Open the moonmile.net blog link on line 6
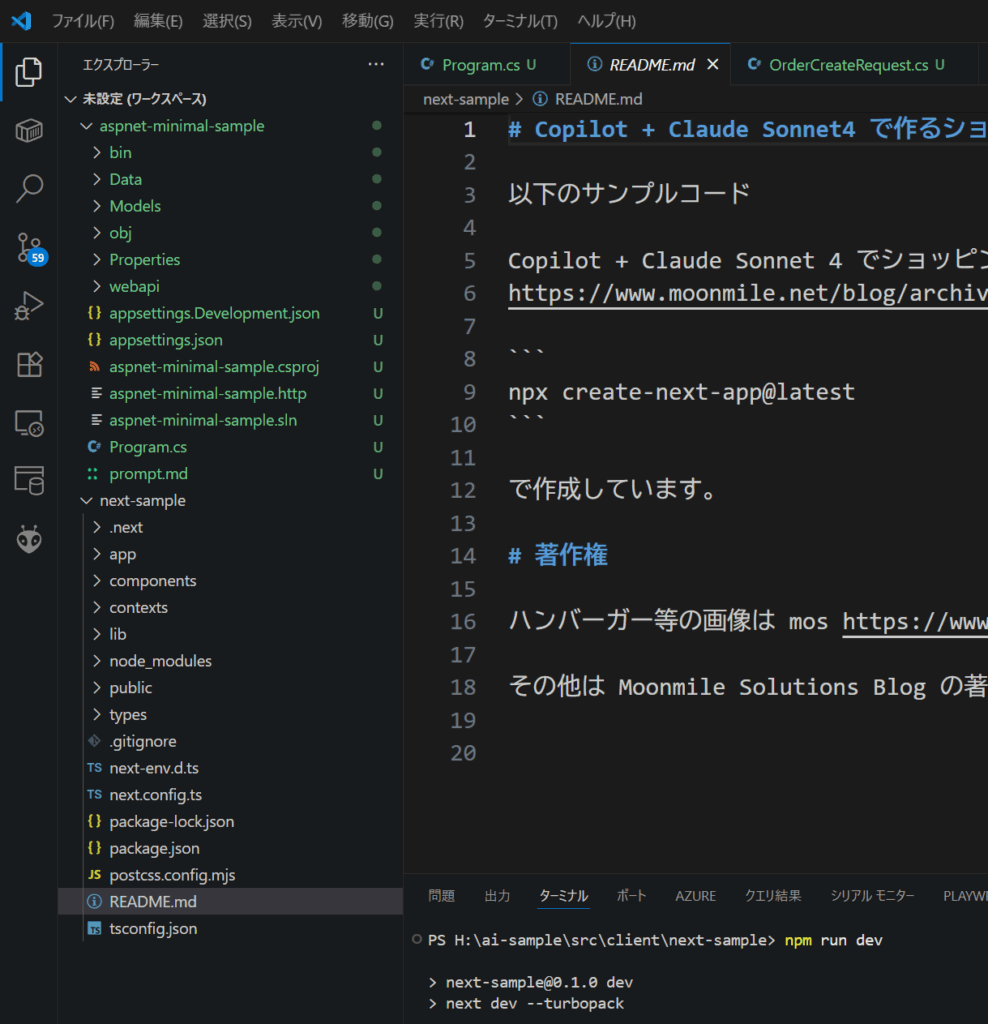 (x=747, y=293)
